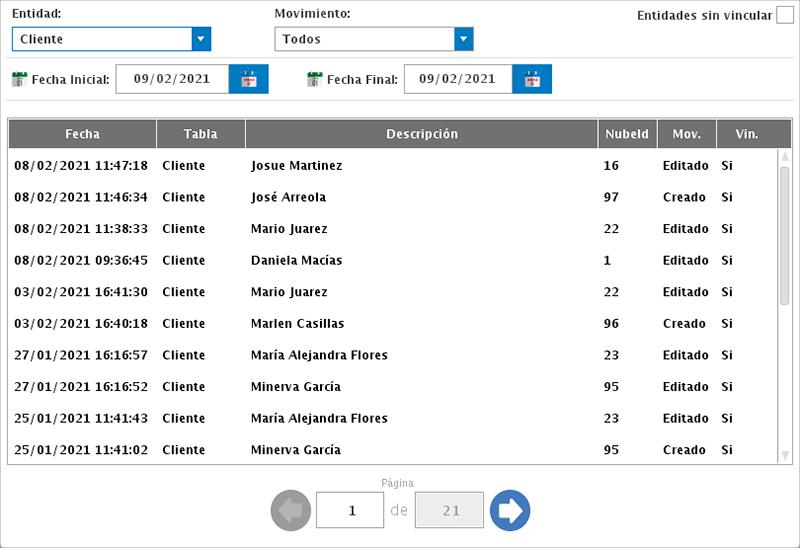Image resolution: width=800 pixels, height=548 pixels.
Task: Click the Fecha Inicial date field
Action: click(x=172, y=79)
